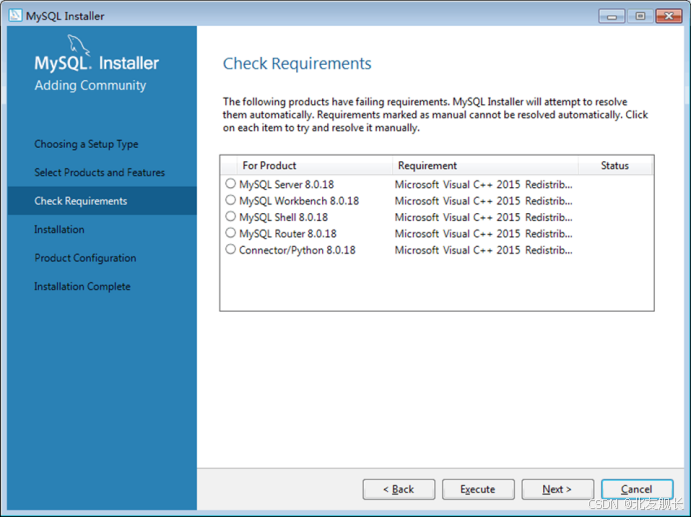
Task: Select the MySQL Workbench 8.0.18 radio button
Action: click(230, 200)
